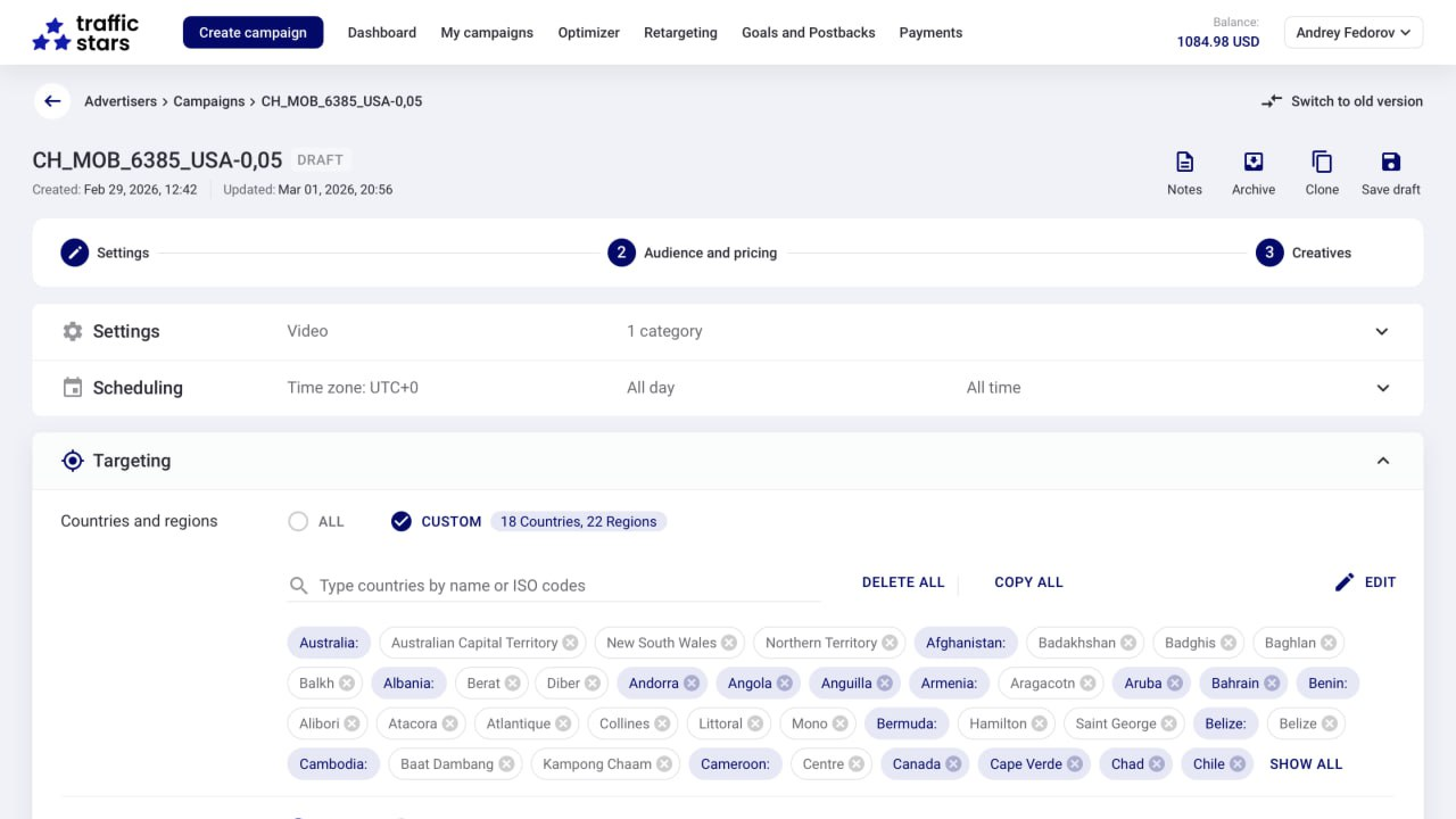This screenshot has height=819, width=1456.
Task: Click the Clone copy icon
Action: tap(1321, 163)
